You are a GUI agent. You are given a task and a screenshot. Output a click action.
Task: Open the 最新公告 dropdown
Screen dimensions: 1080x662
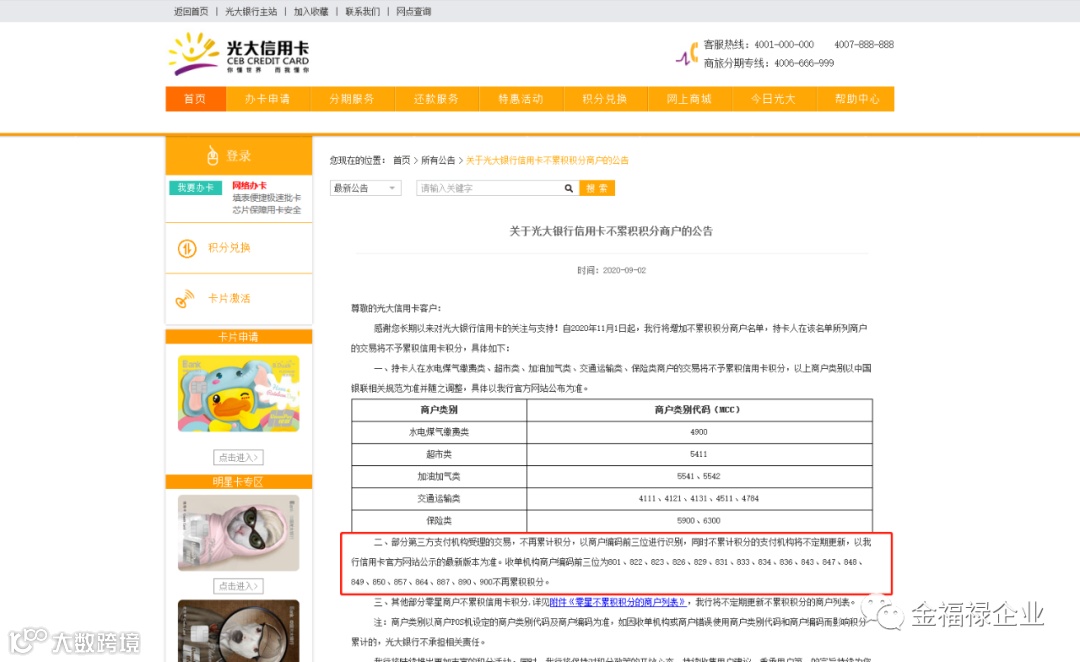[365, 188]
